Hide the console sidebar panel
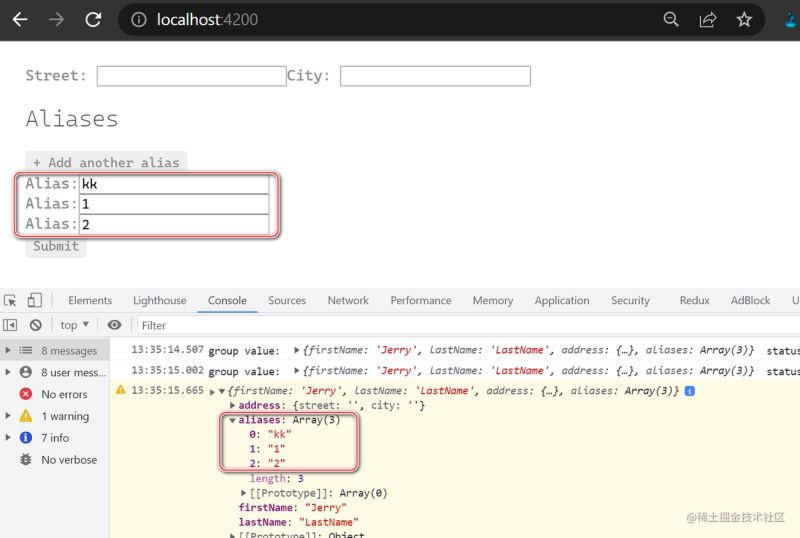 [11, 325]
